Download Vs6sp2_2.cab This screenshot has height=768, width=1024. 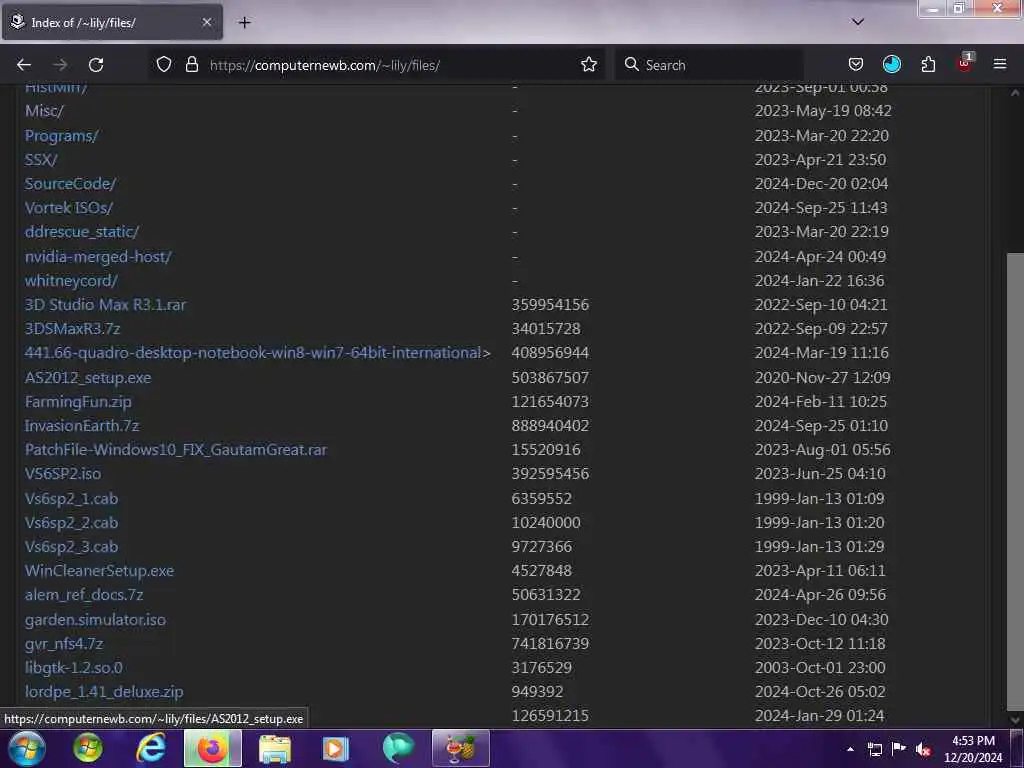(71, 523)
